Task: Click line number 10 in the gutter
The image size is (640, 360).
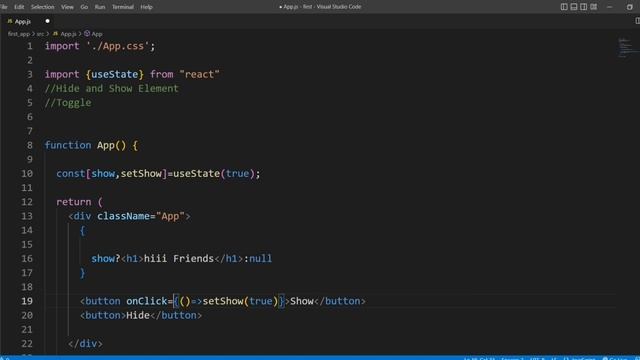Action: point(27,173)
